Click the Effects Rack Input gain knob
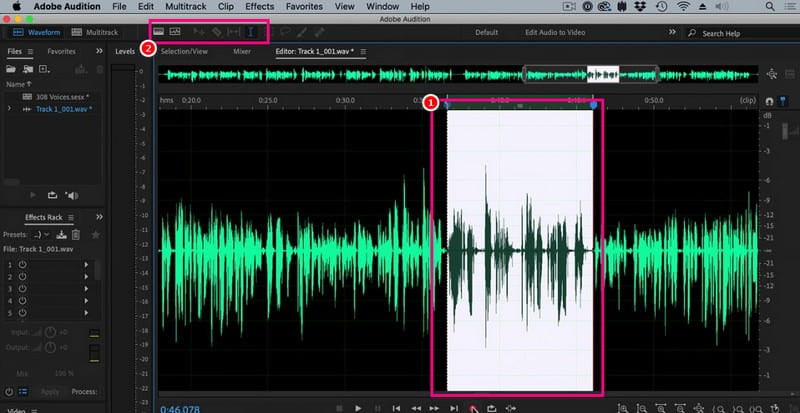This screenshot has width=800, height=413. pyautogui.click(x=49, y=332)
